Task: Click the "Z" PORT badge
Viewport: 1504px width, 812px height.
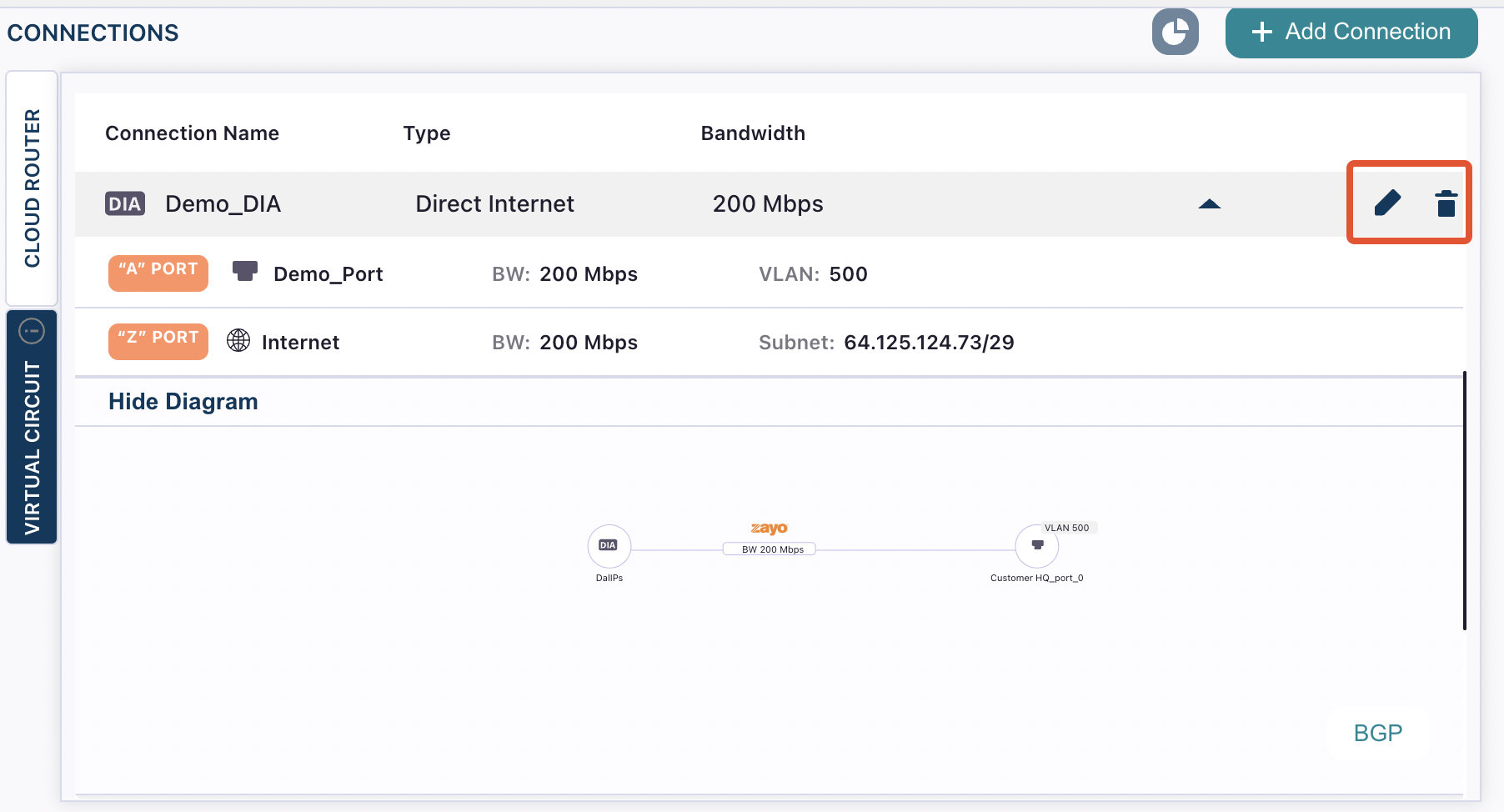Action: pyautogui.click(x=158, y=341)
